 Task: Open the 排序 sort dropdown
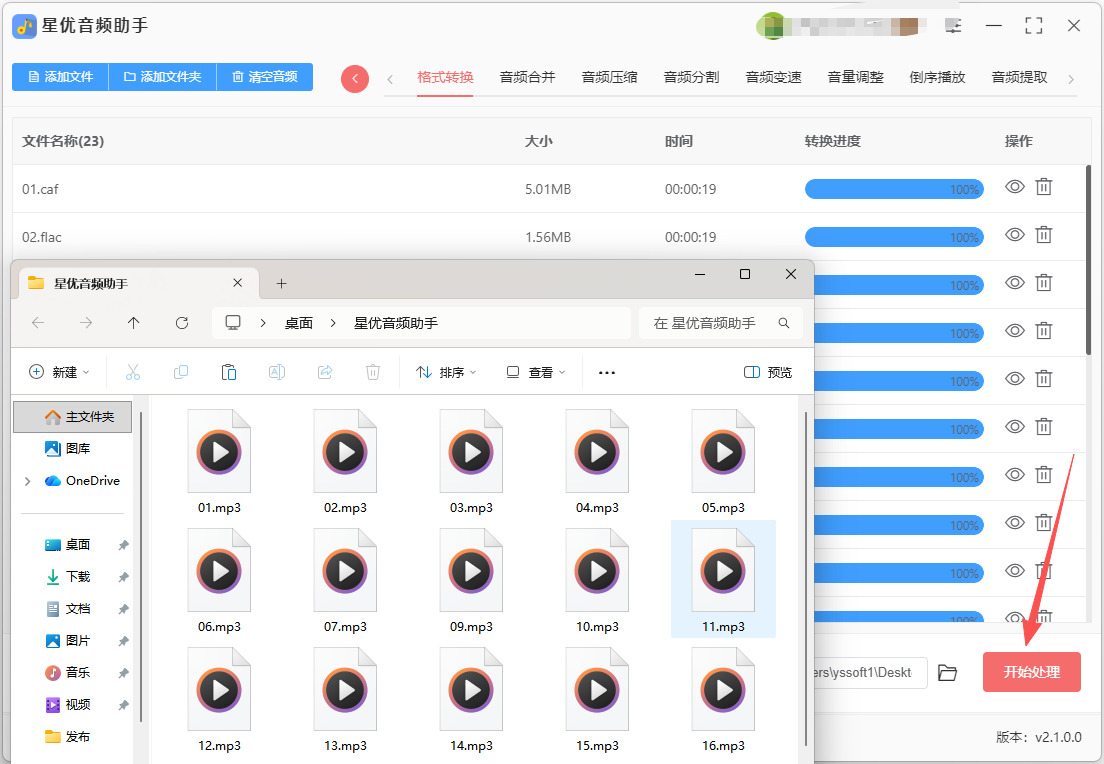coord(446,372)
